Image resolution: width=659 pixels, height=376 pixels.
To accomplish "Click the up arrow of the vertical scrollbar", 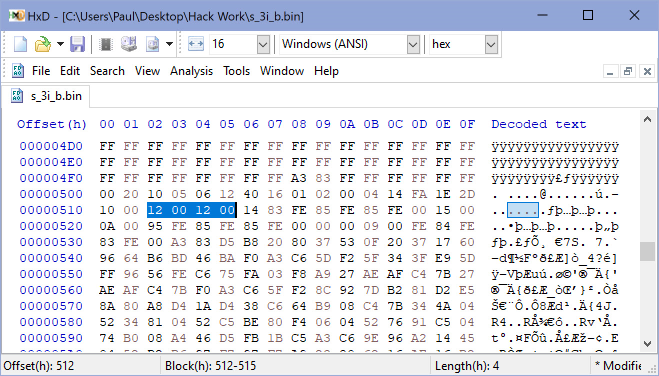I will (x=647, y=120).
